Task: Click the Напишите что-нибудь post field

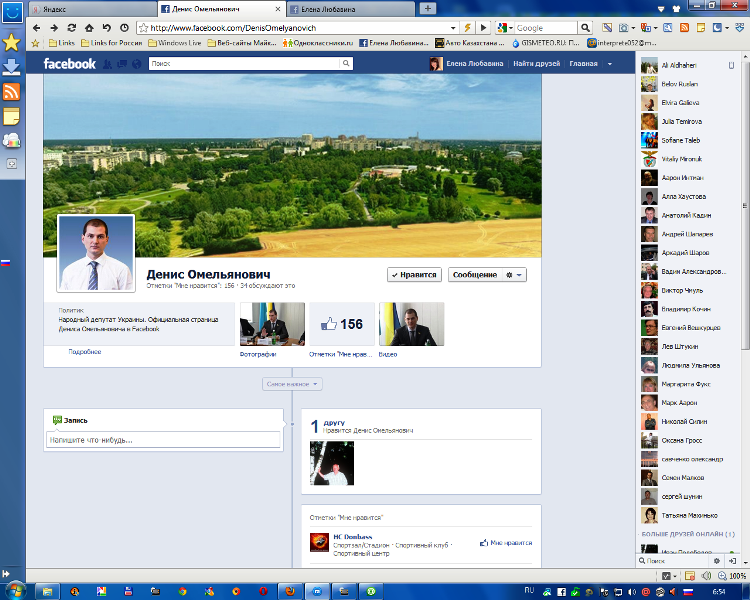Action: point(163,440)
